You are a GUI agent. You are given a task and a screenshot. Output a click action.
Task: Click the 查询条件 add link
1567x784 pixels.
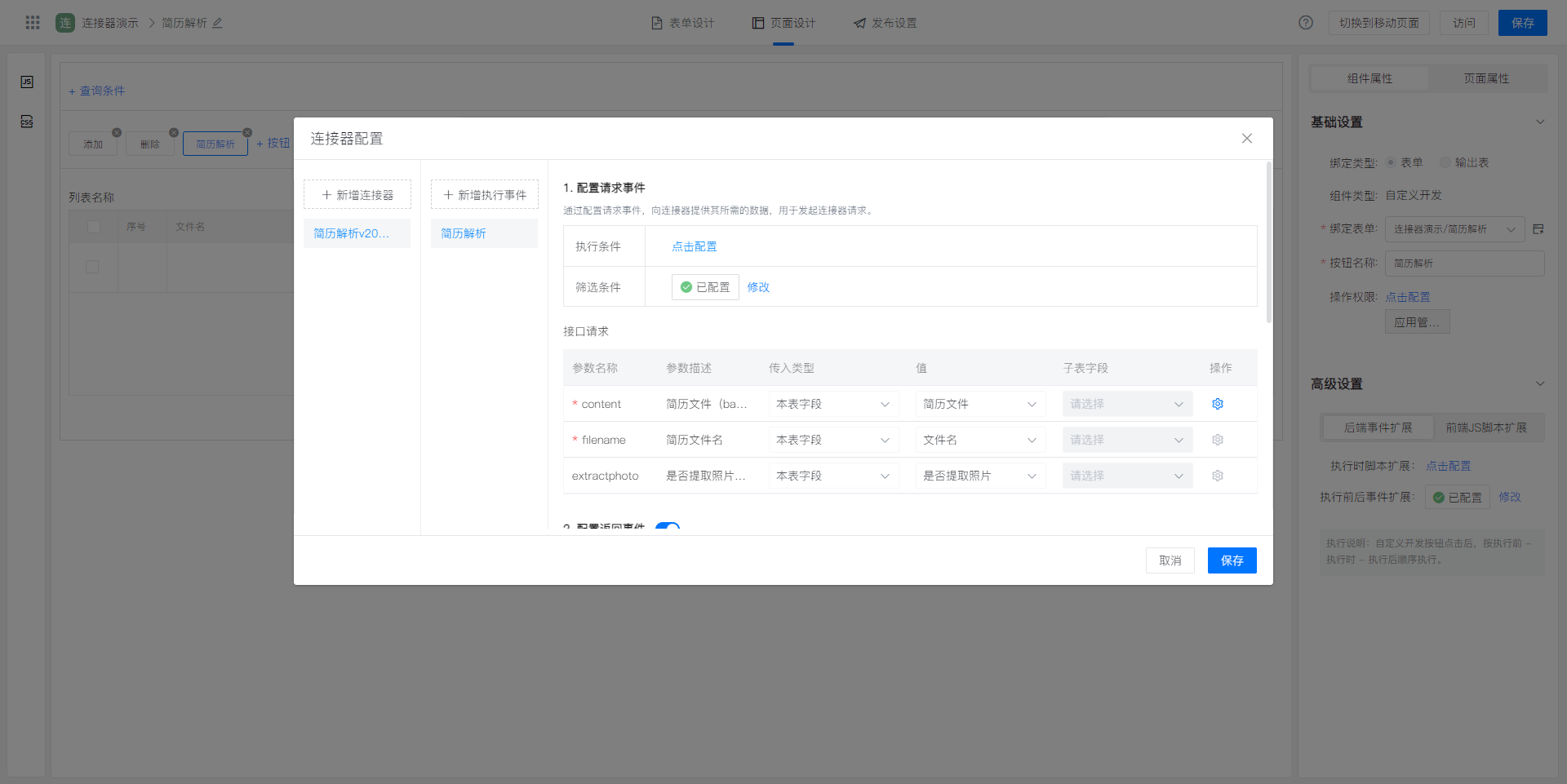[x=97, y=91]
